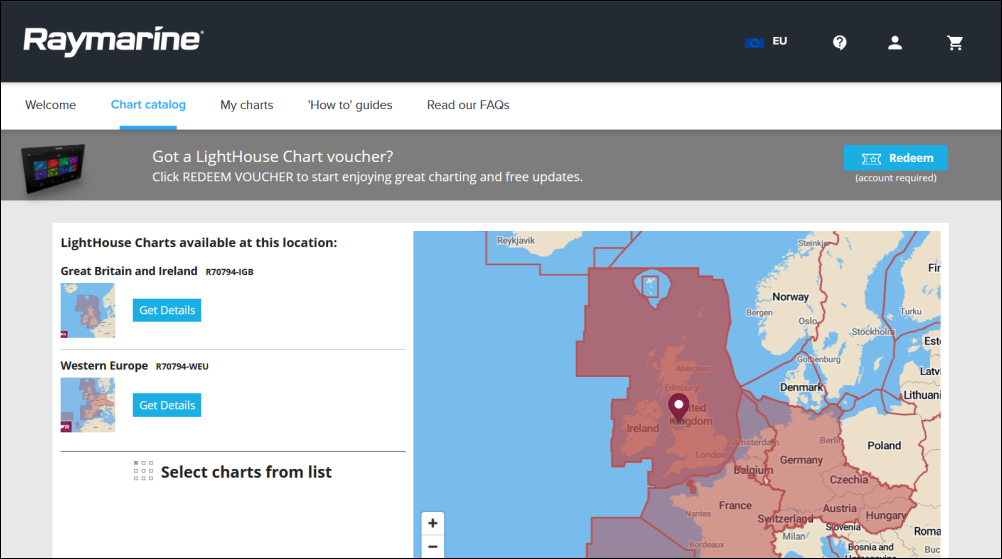The width and height of the screenshot is (1002, 559).
Task: Get Details for Western Europe chart
Action: point(167,405)
